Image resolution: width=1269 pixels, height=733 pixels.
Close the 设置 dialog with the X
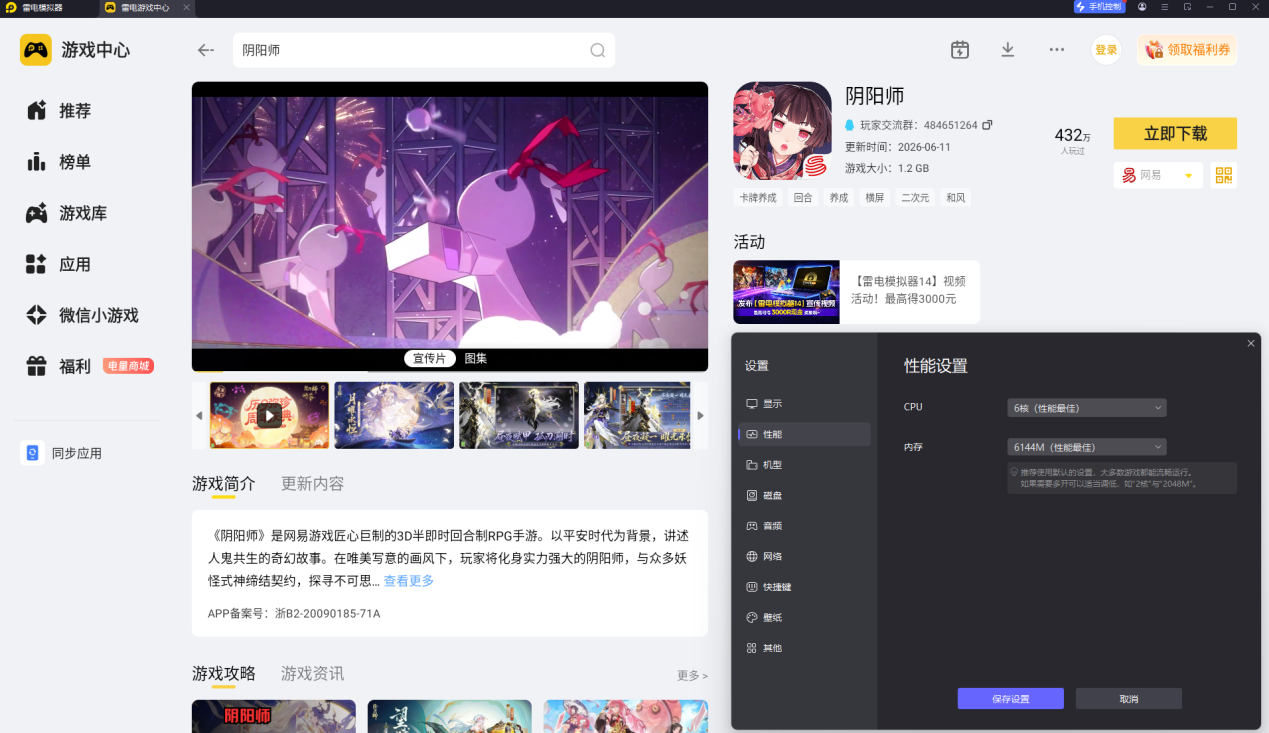point(1251,343)
